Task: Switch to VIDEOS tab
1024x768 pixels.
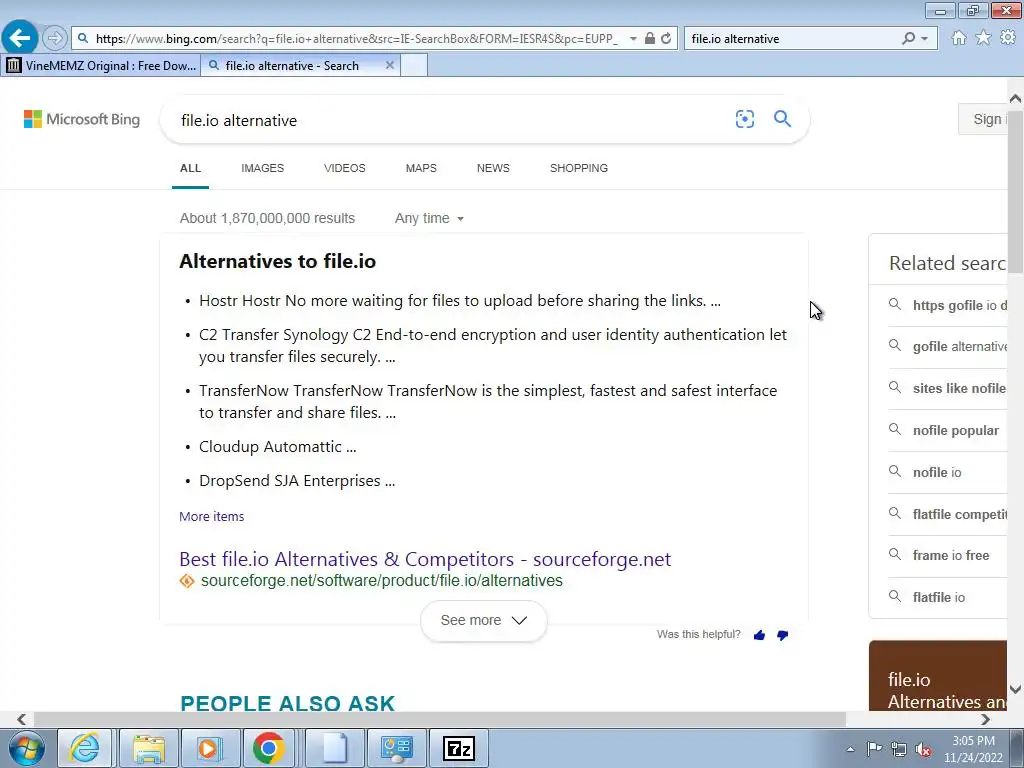Action: pos(345,168)
